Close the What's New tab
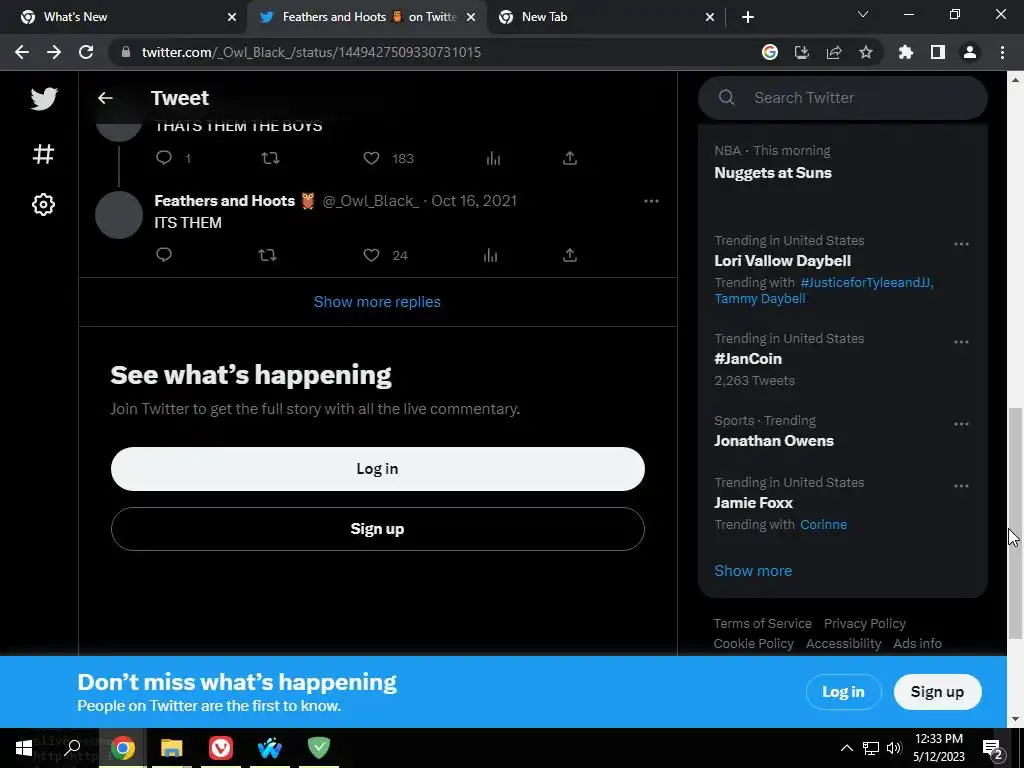 coord(231,18)
